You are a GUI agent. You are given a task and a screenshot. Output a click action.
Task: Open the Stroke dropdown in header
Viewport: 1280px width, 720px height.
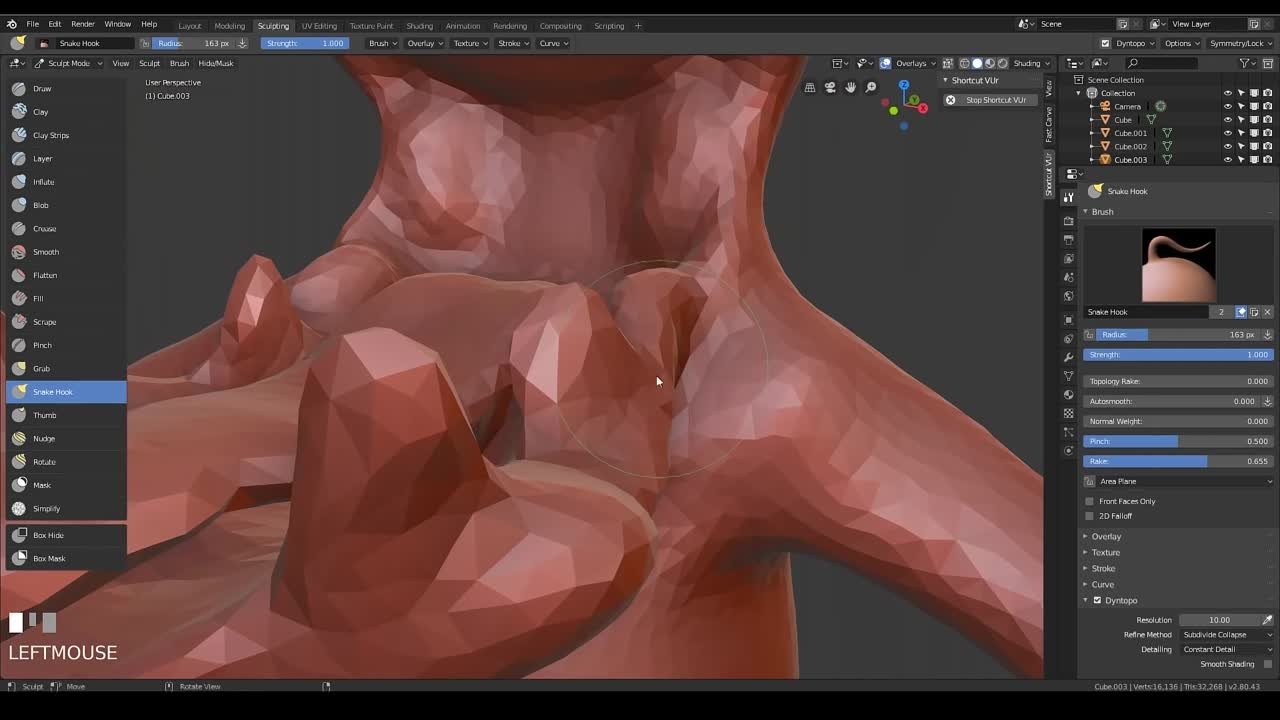(x=513, y=43)
